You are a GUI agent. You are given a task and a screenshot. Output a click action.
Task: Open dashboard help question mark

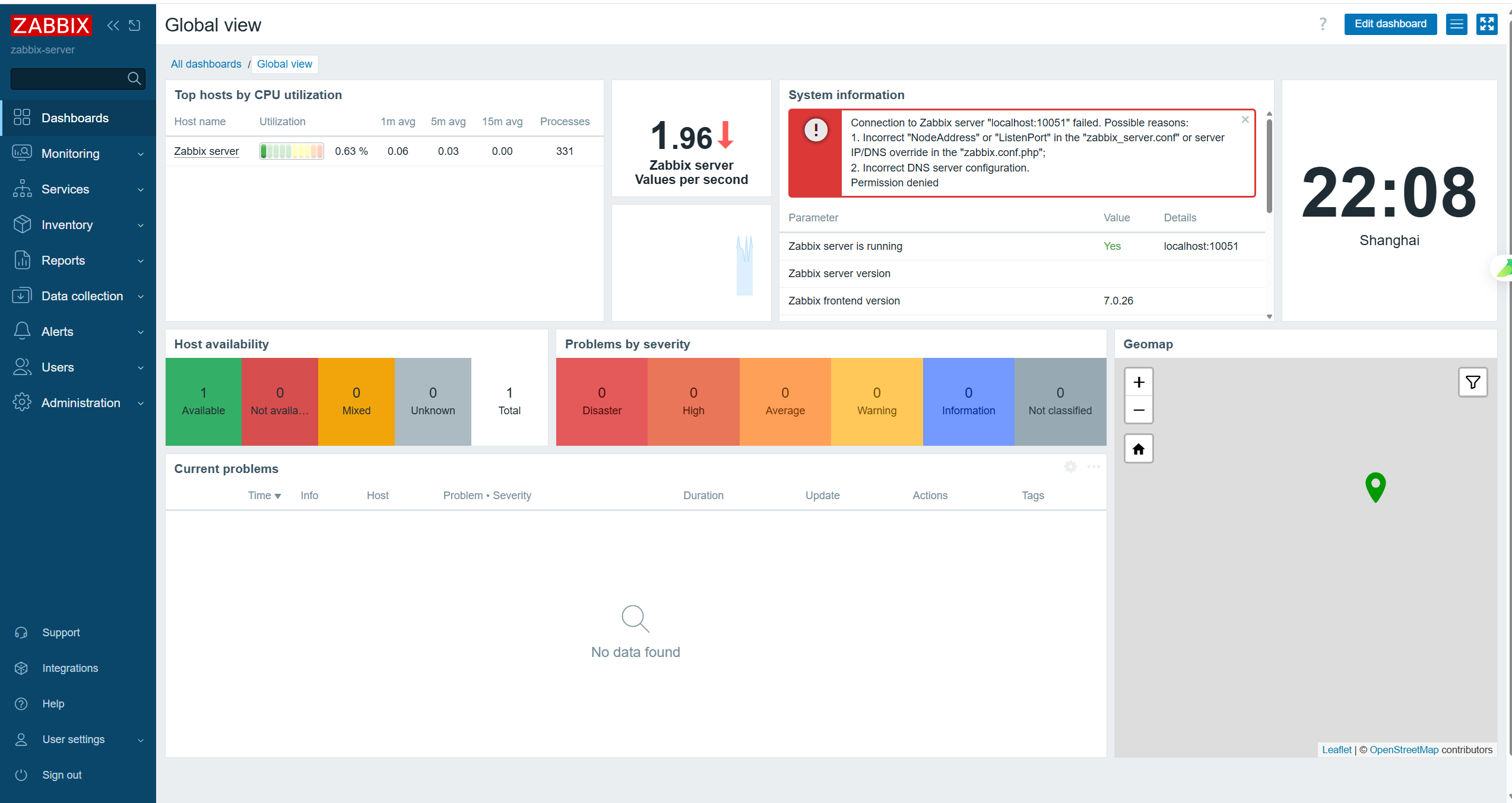pyautogui.click(x=1323, y=24)
